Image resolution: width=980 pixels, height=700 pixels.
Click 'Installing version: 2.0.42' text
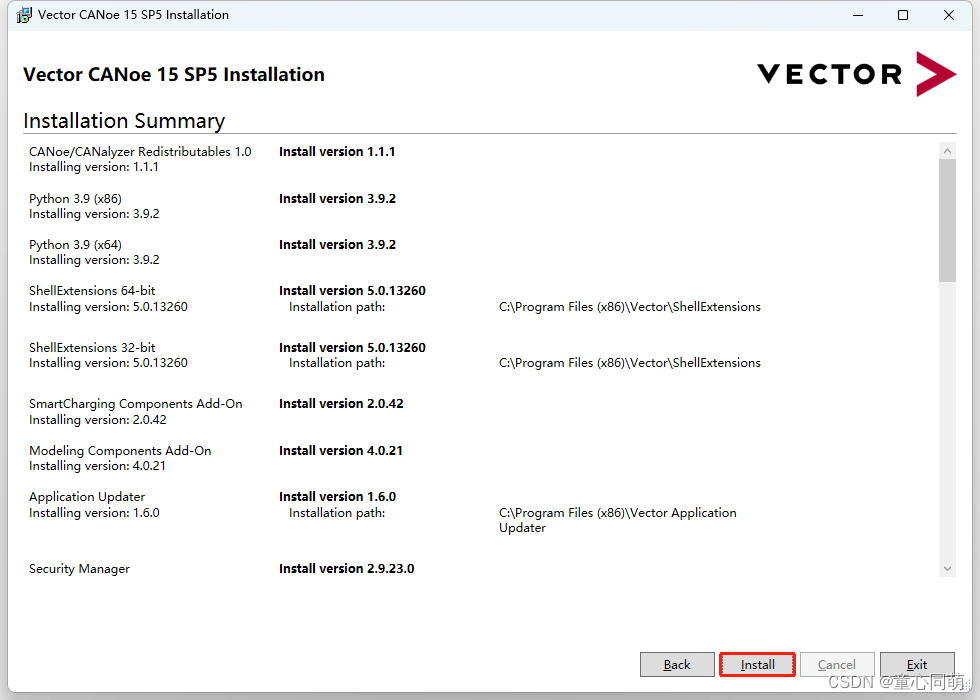click(98, 420)
